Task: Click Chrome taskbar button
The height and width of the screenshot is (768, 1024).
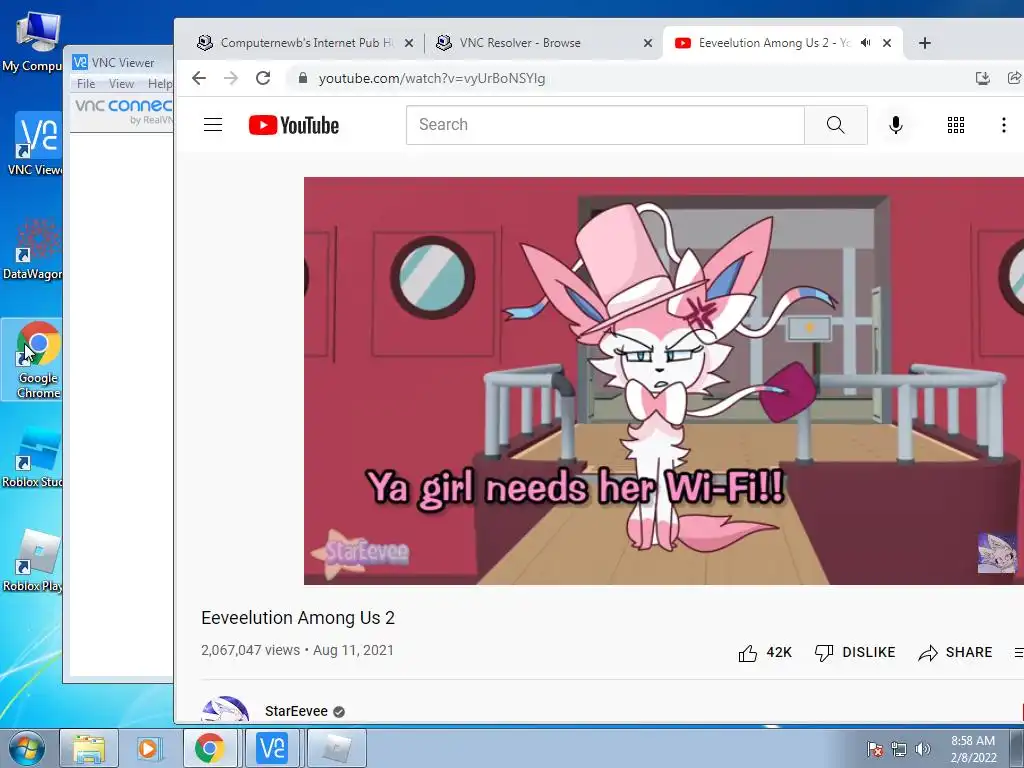Action: (x=210, y=748)
